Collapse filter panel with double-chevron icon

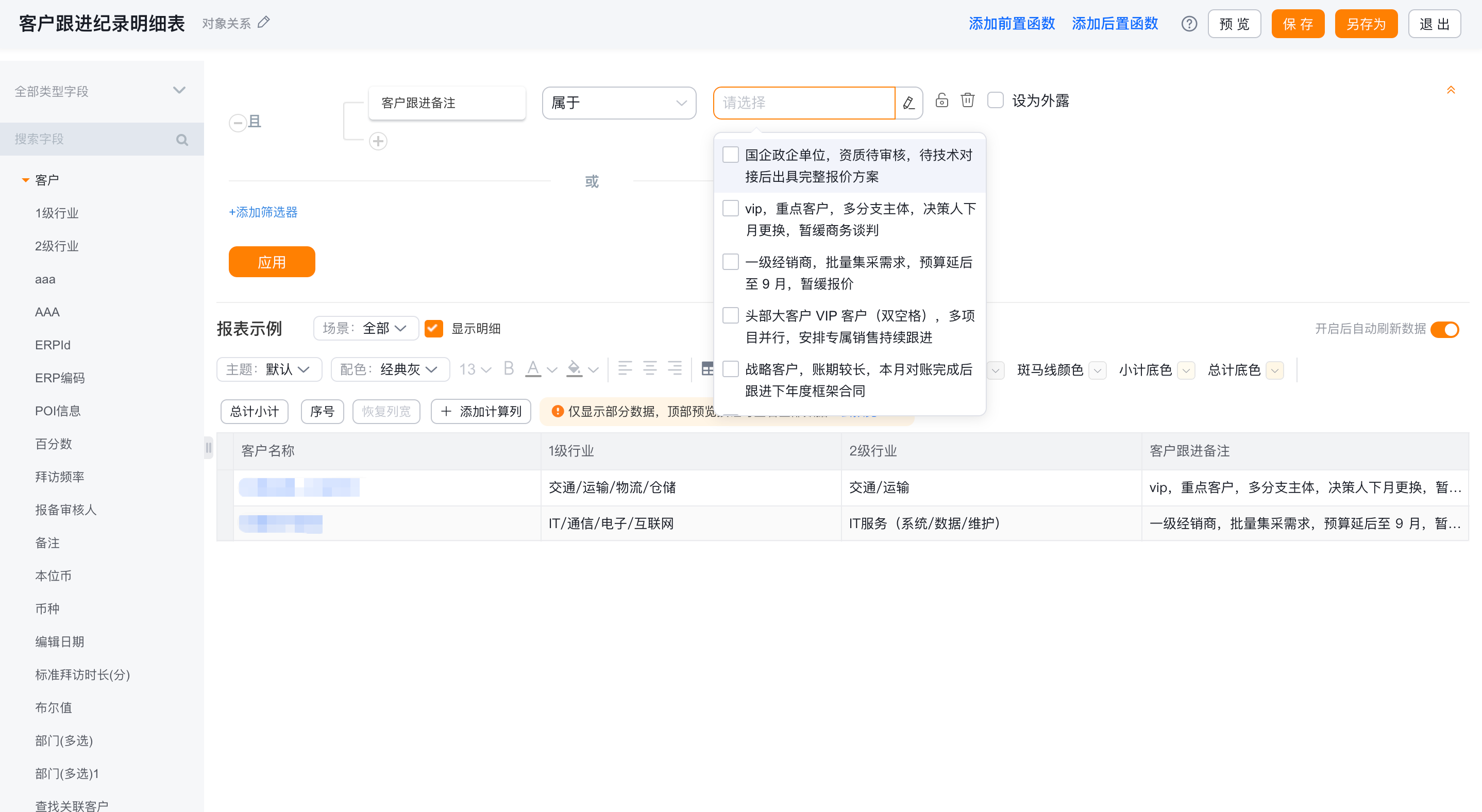(1451, 90)
